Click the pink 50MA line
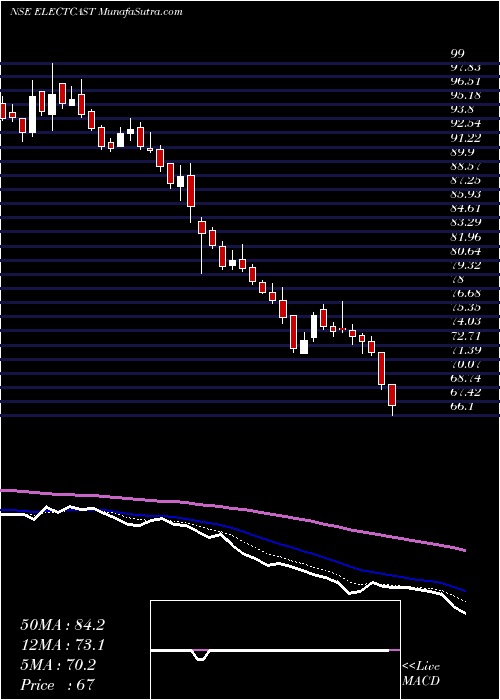Image resolution: width=500 pixels, height=700 pixels. point(232,508)
